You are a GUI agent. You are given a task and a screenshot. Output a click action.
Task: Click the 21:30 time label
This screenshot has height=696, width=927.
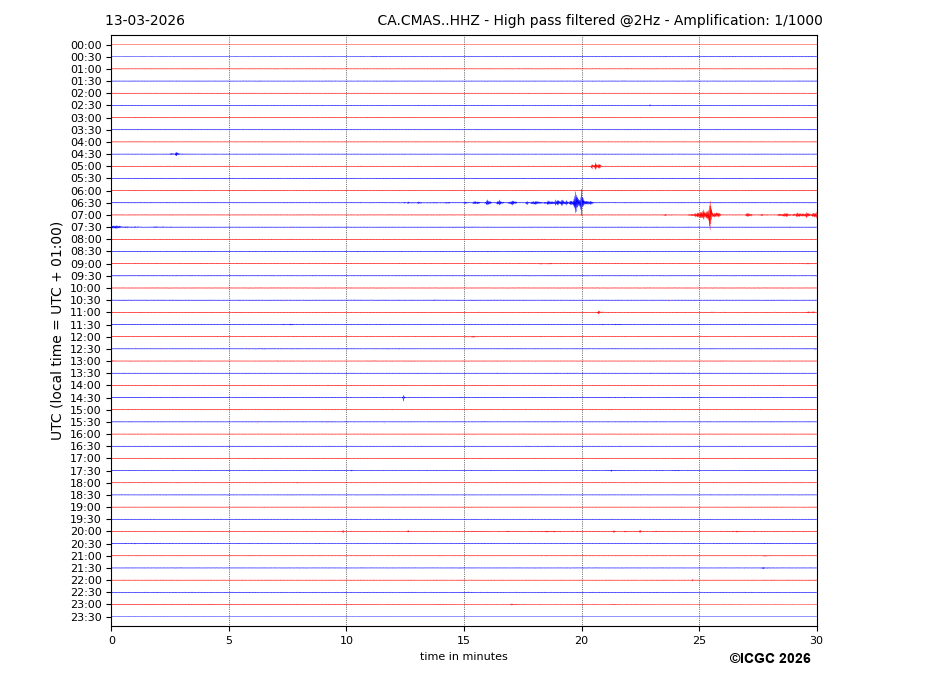[x=86, y=568]
